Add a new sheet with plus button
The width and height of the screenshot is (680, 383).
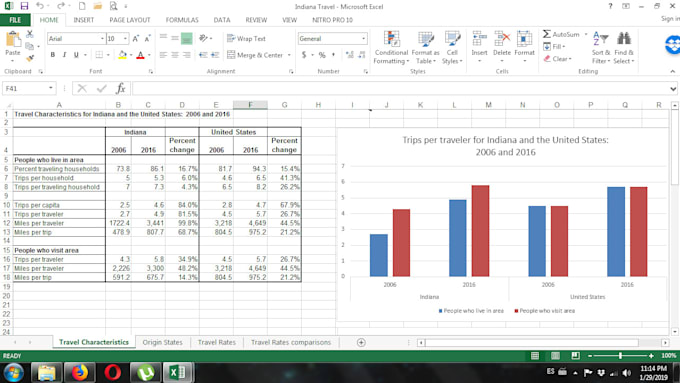[x=361, y=342]
